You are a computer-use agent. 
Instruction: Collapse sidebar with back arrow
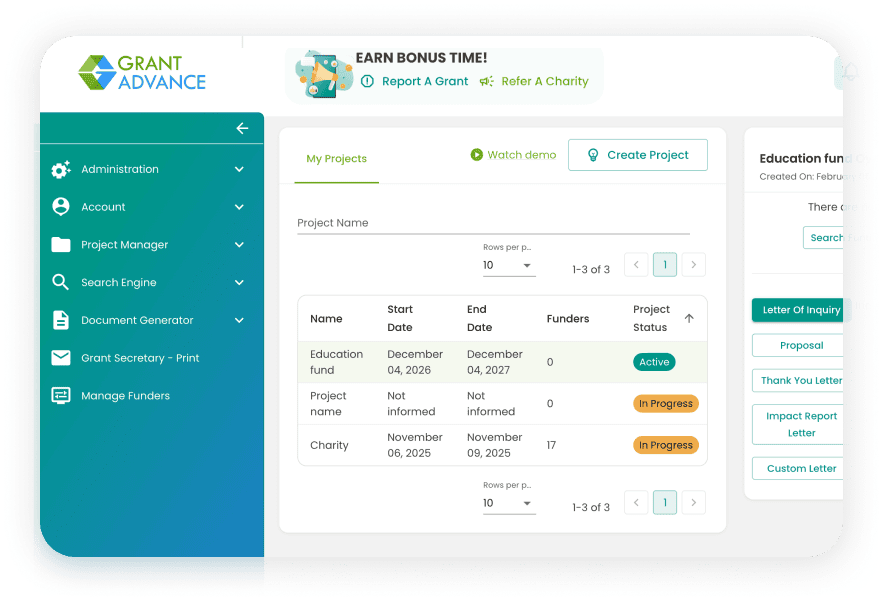tap(242, 128)
